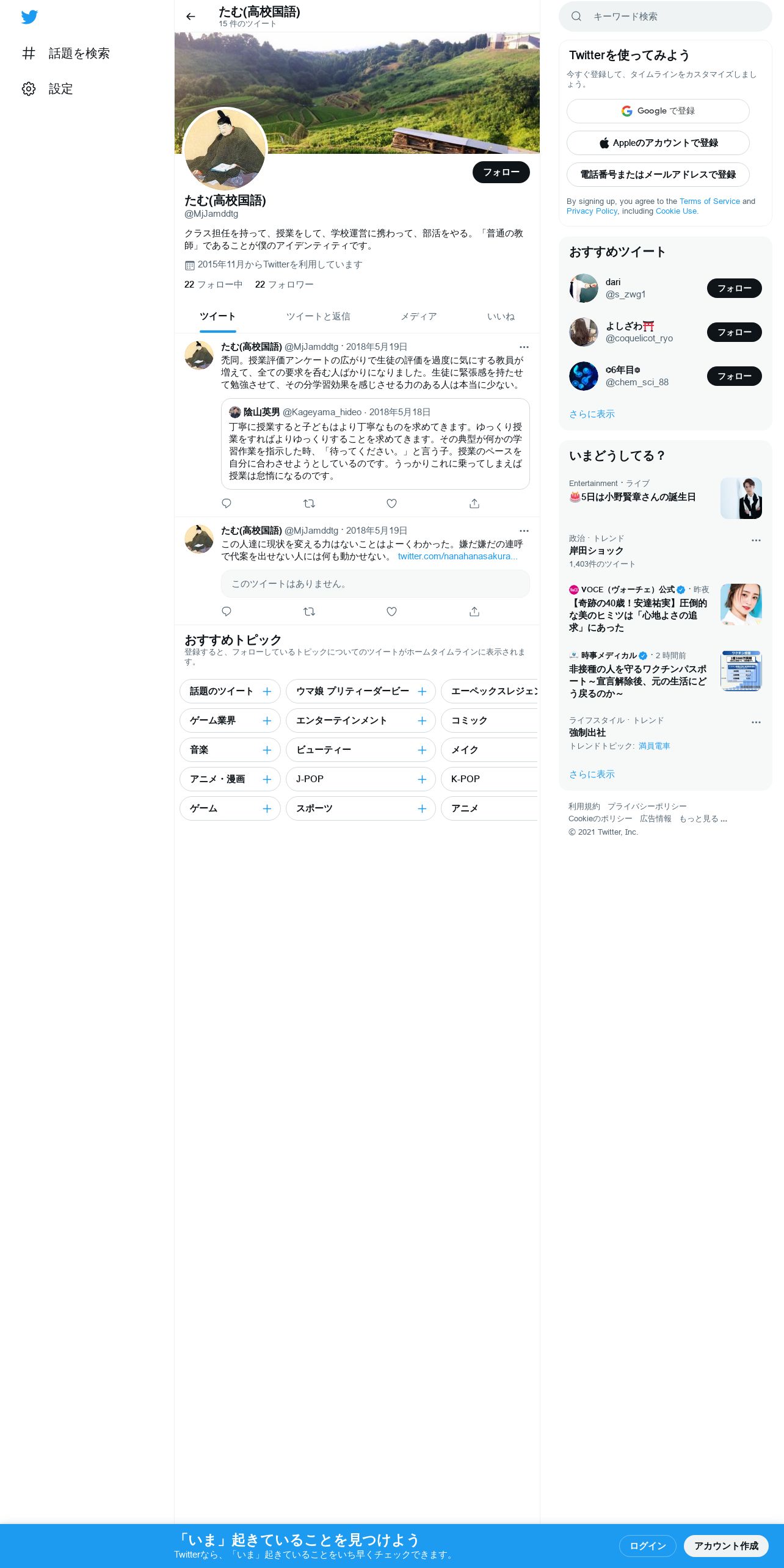Open more options on the second tweet
The image size is (784, 1568).
pos(524,531)
